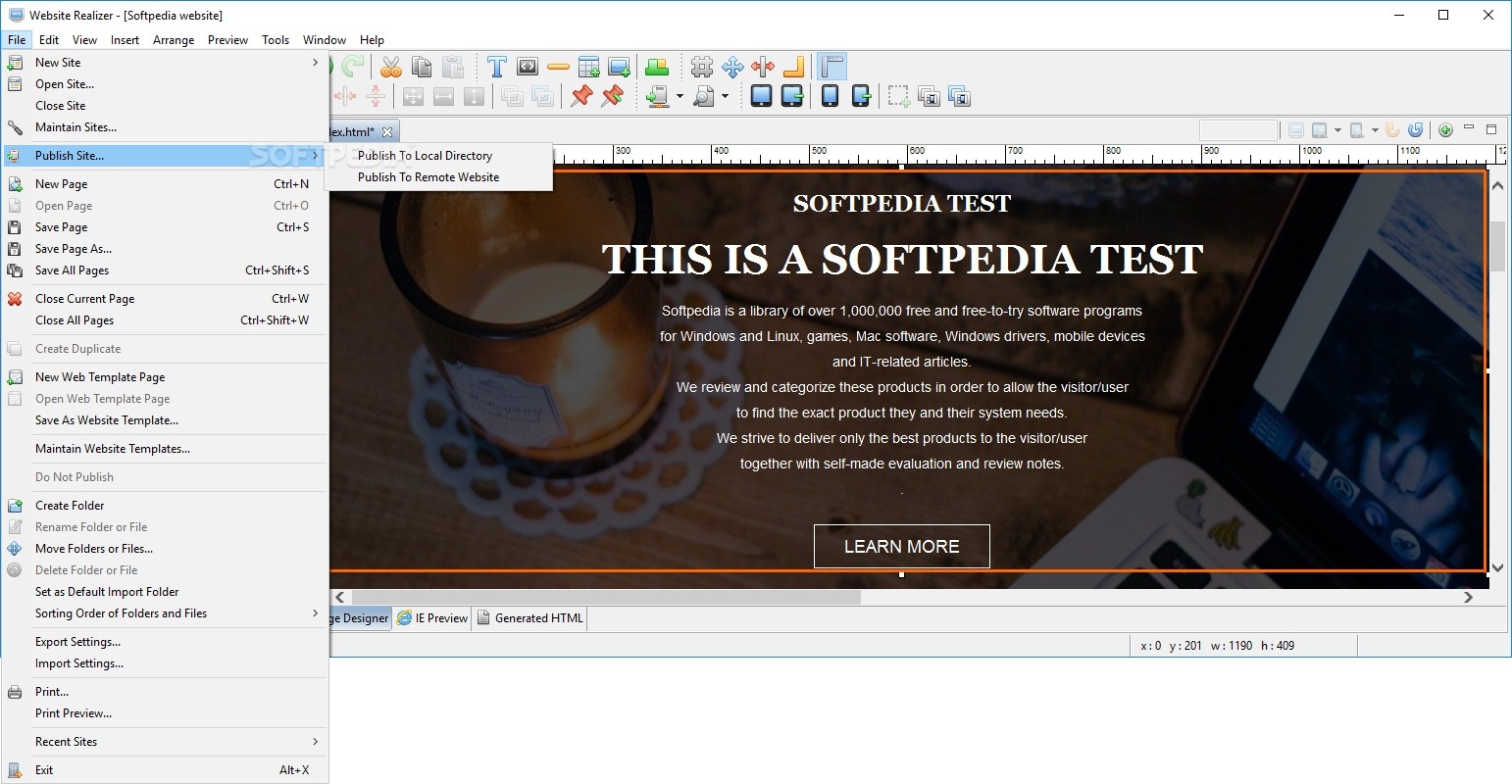Click the vertical scrollbar down arrow
The width and height of the screenshot is (1512, 784).
pyautogui.click(x=1497, y=567)
